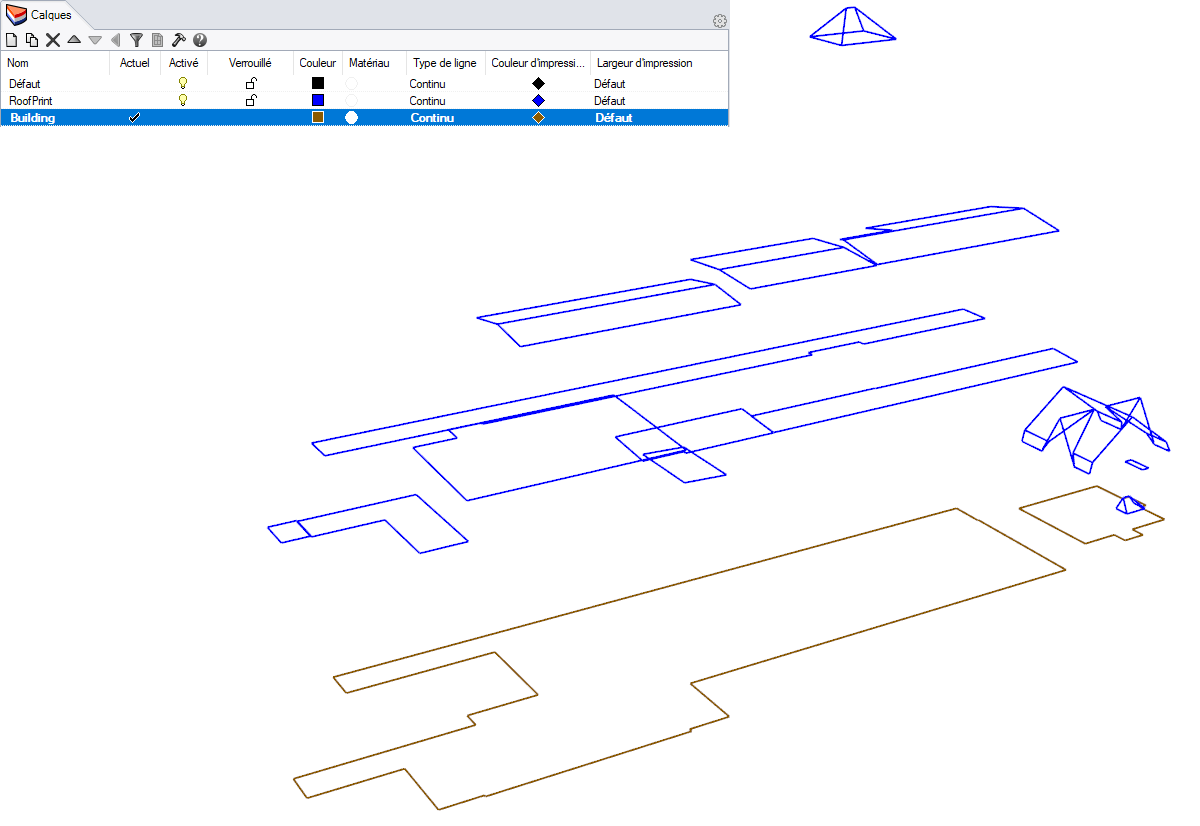Create a new layer with the page icon
Image resolution: width=1200 pixels, height=826 pixels.
click(x=12, y=40)
